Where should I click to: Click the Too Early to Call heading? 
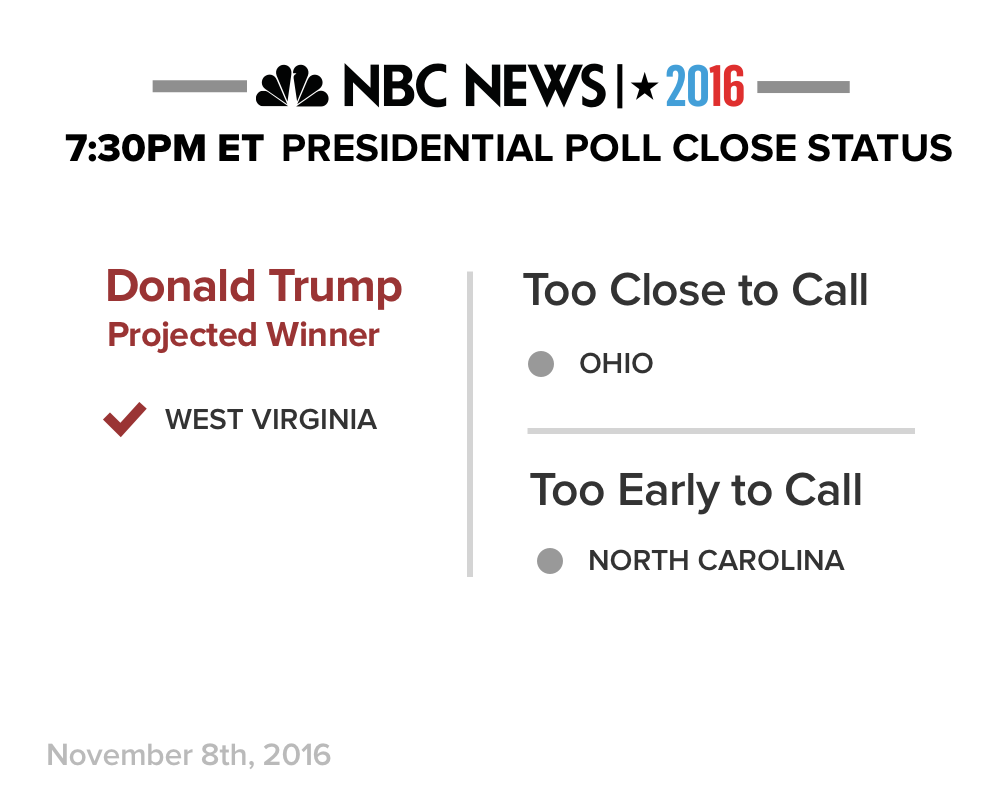coord(696,491)
